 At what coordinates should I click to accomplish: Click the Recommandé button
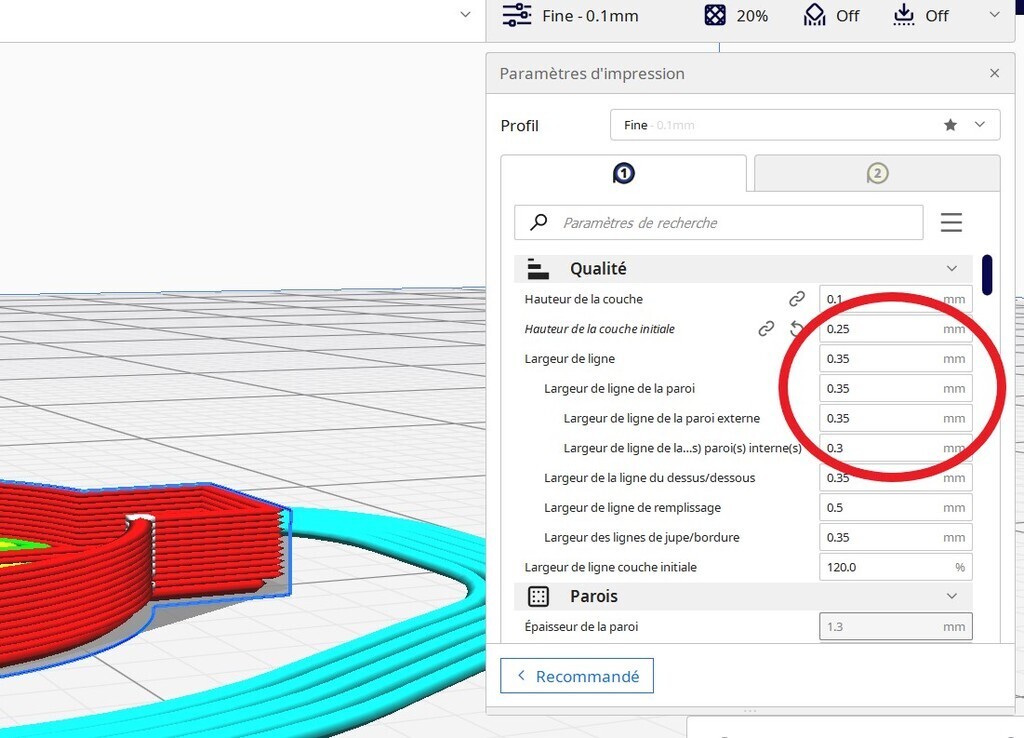pyautogui.click(x=577, y=675)
